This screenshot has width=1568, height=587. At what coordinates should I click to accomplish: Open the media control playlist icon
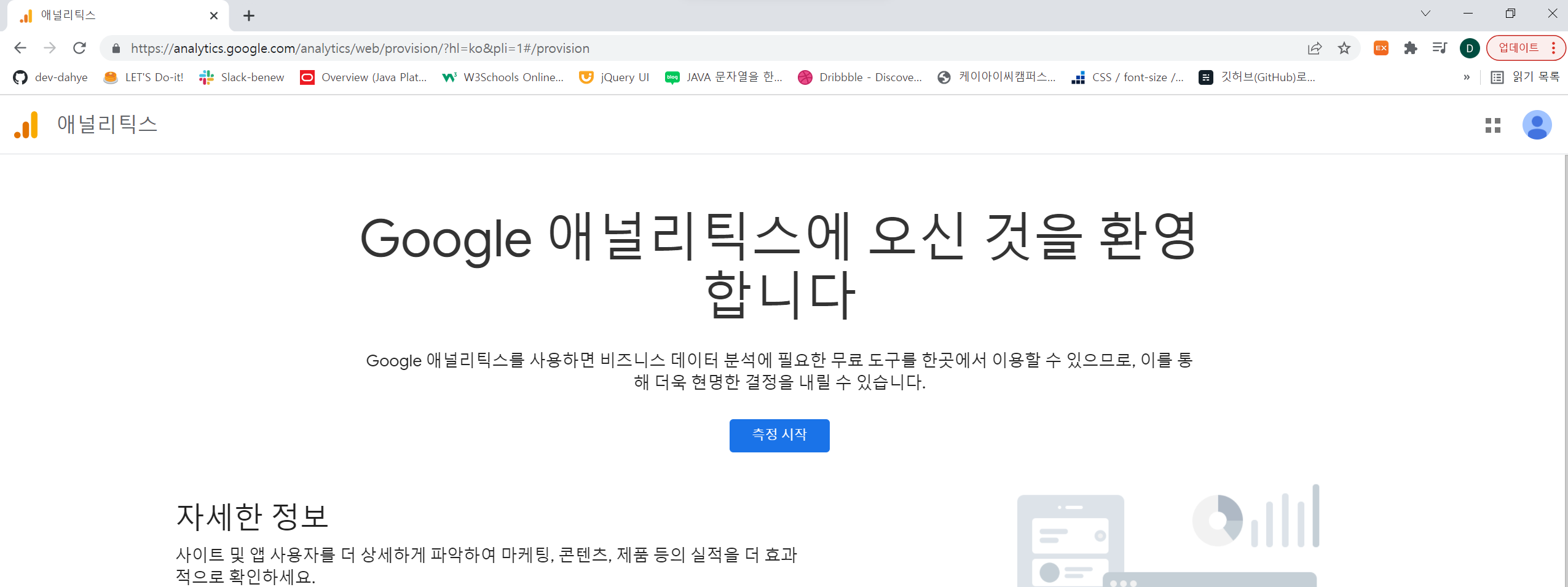coord(1440,48)
